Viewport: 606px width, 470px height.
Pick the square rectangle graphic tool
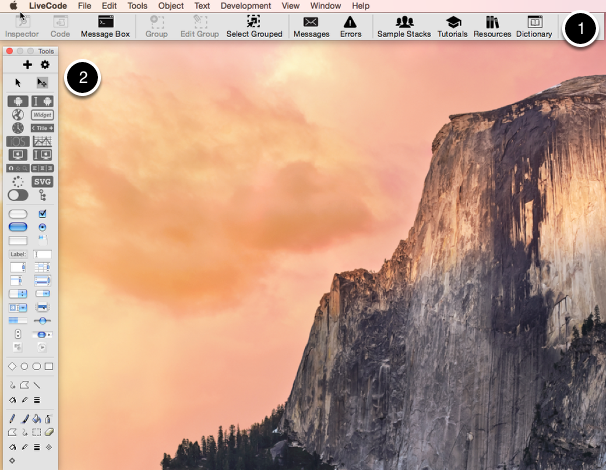pos(49,366)
